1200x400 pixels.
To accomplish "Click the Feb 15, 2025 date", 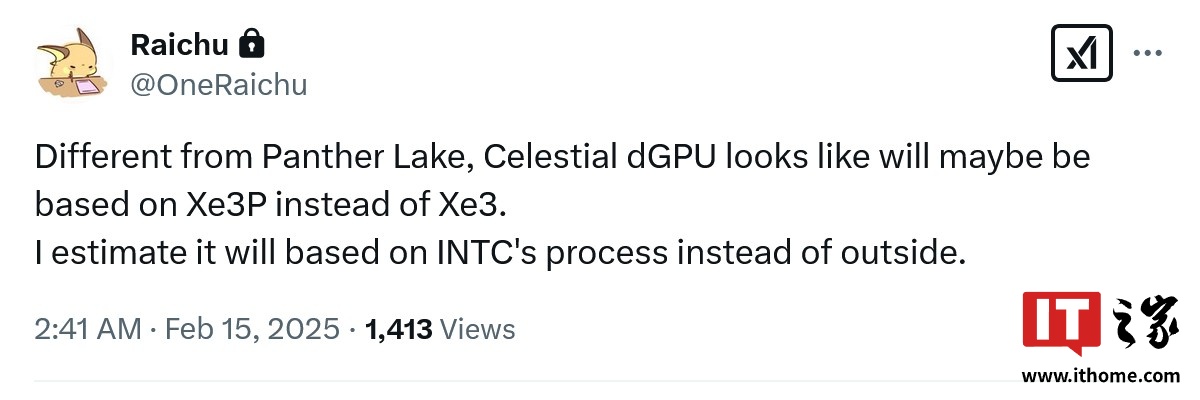I will [x=253, y=329].
